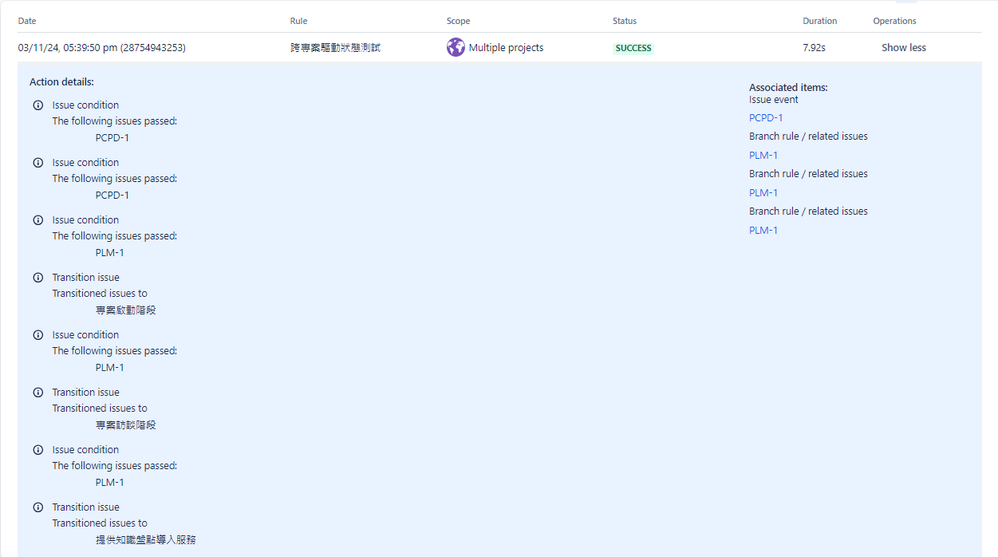Viewport: 998px width, 557px height.
Task: Click the SUCCESS status badge
Action: click(x=633, y=48)
